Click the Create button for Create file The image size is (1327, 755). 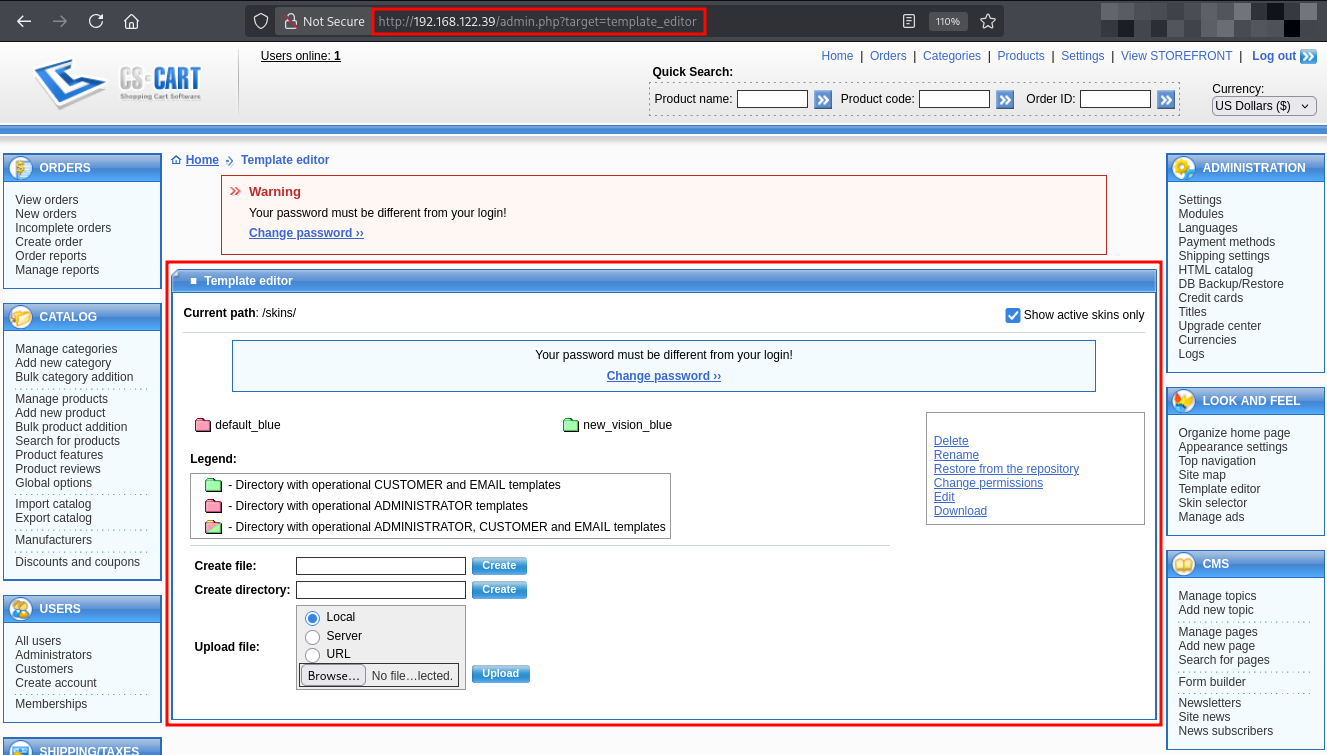[499, 566]
